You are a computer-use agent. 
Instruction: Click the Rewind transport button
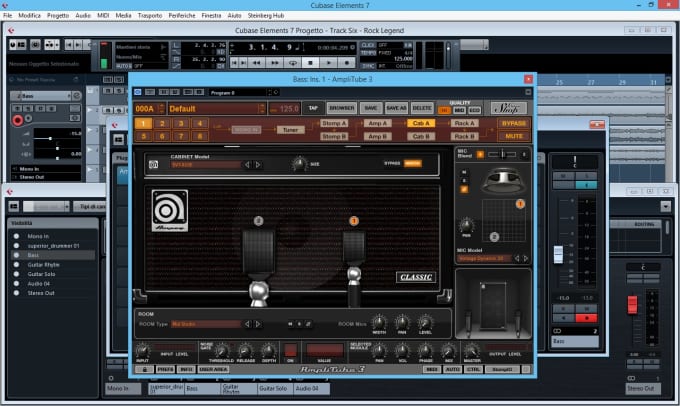256,63
